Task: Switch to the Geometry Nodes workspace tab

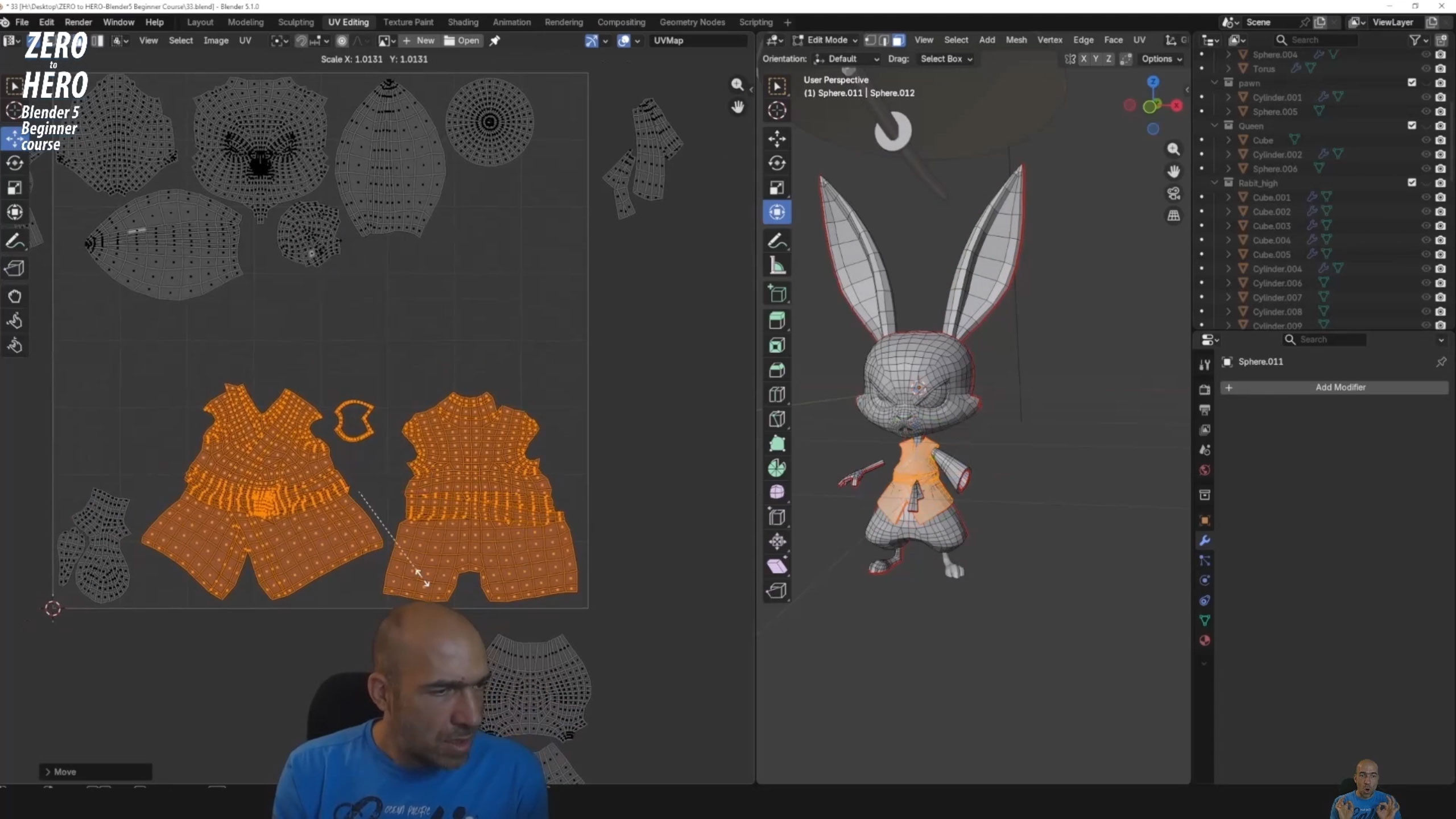Action: (692, 22)
